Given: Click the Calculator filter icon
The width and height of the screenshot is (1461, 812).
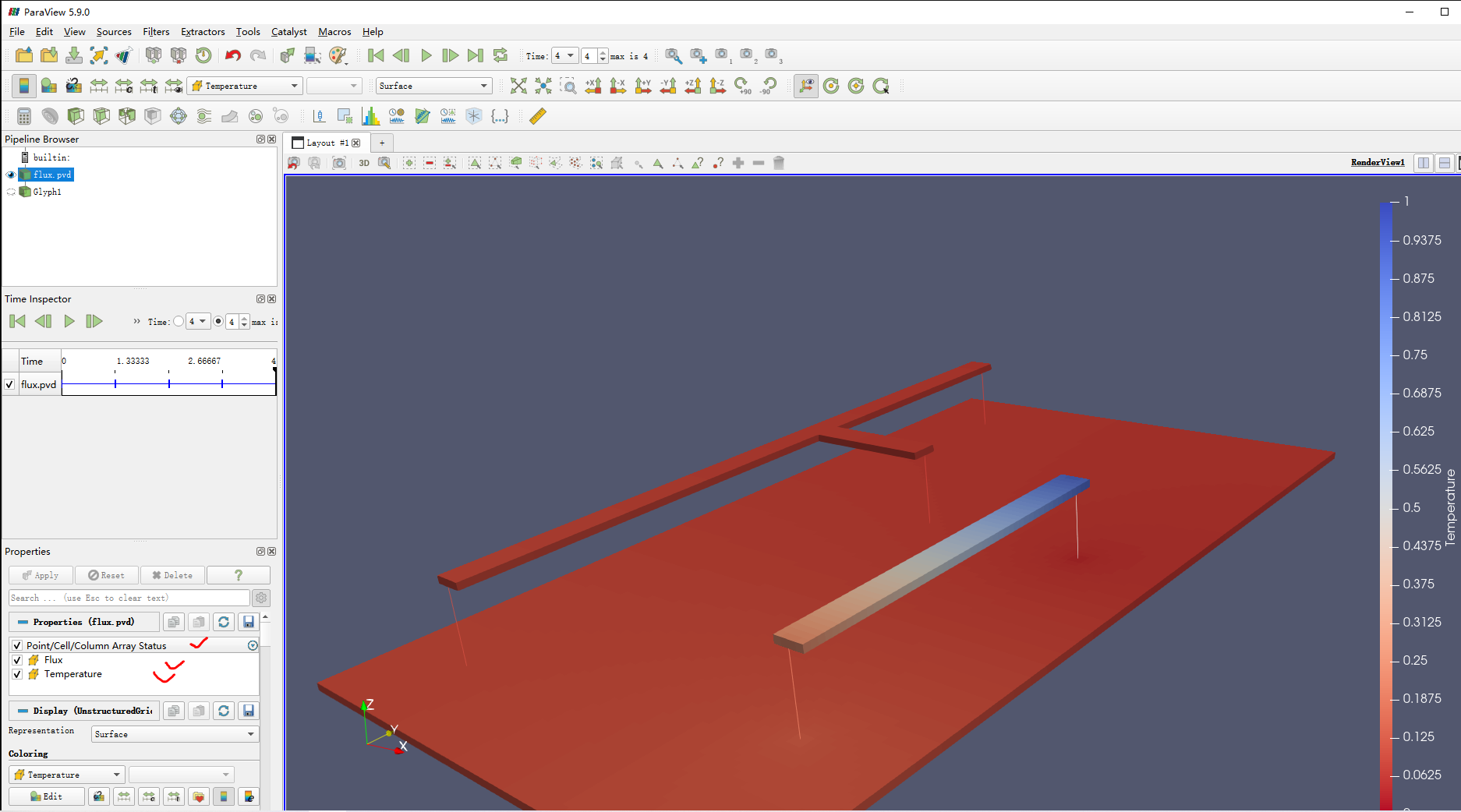Looking at the screenshot, I should click(x=24, y=116).
